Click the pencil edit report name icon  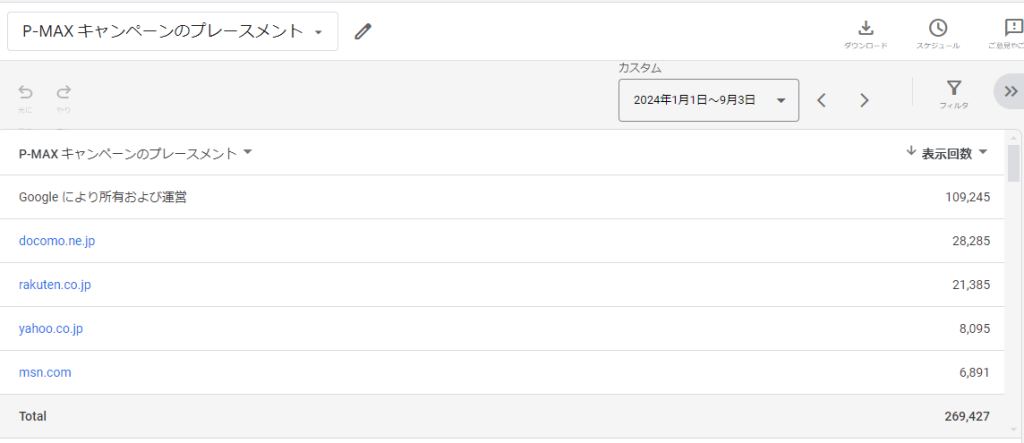point(363,32)
